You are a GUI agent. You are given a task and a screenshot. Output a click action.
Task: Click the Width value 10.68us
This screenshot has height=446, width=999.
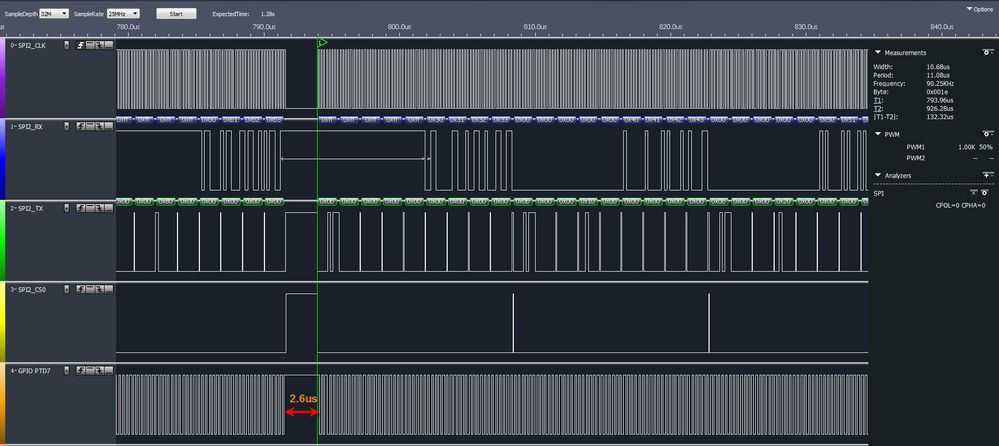point(938,67)
